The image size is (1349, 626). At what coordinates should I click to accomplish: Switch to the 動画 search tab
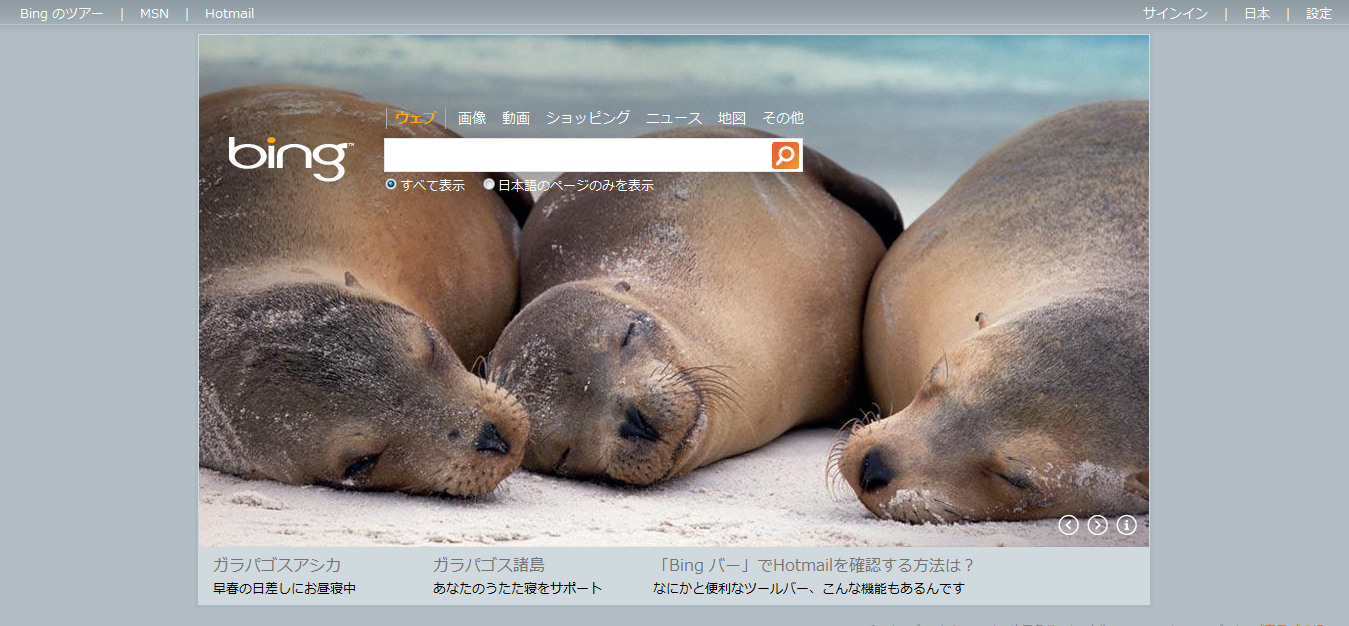(x=516, y=118)
